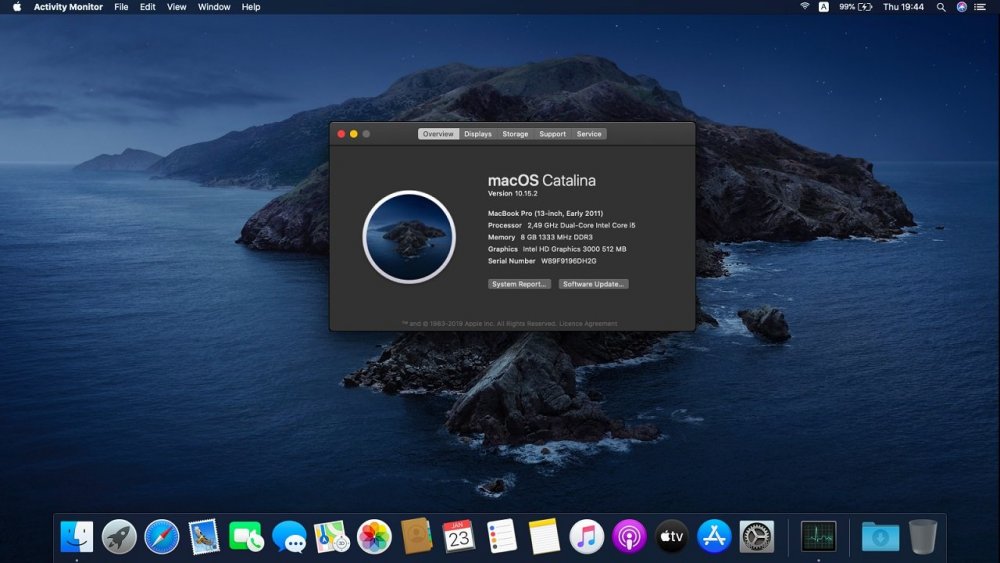Click Processor 2,49 GHz Dual-Core line
The width and height of the screenshot is (1000, 563).
[561, 225]
